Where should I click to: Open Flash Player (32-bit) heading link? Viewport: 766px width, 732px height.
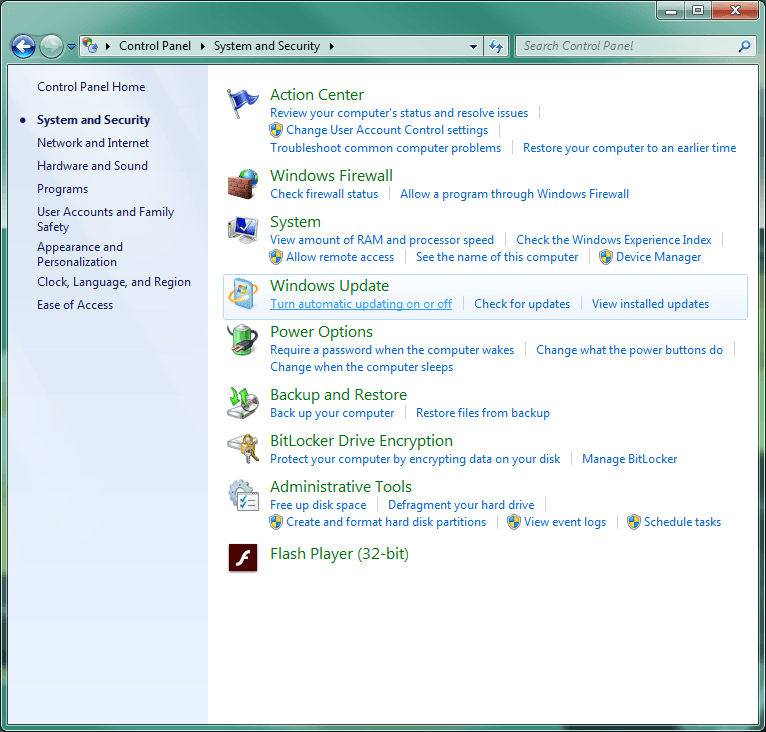coord(339,554)
